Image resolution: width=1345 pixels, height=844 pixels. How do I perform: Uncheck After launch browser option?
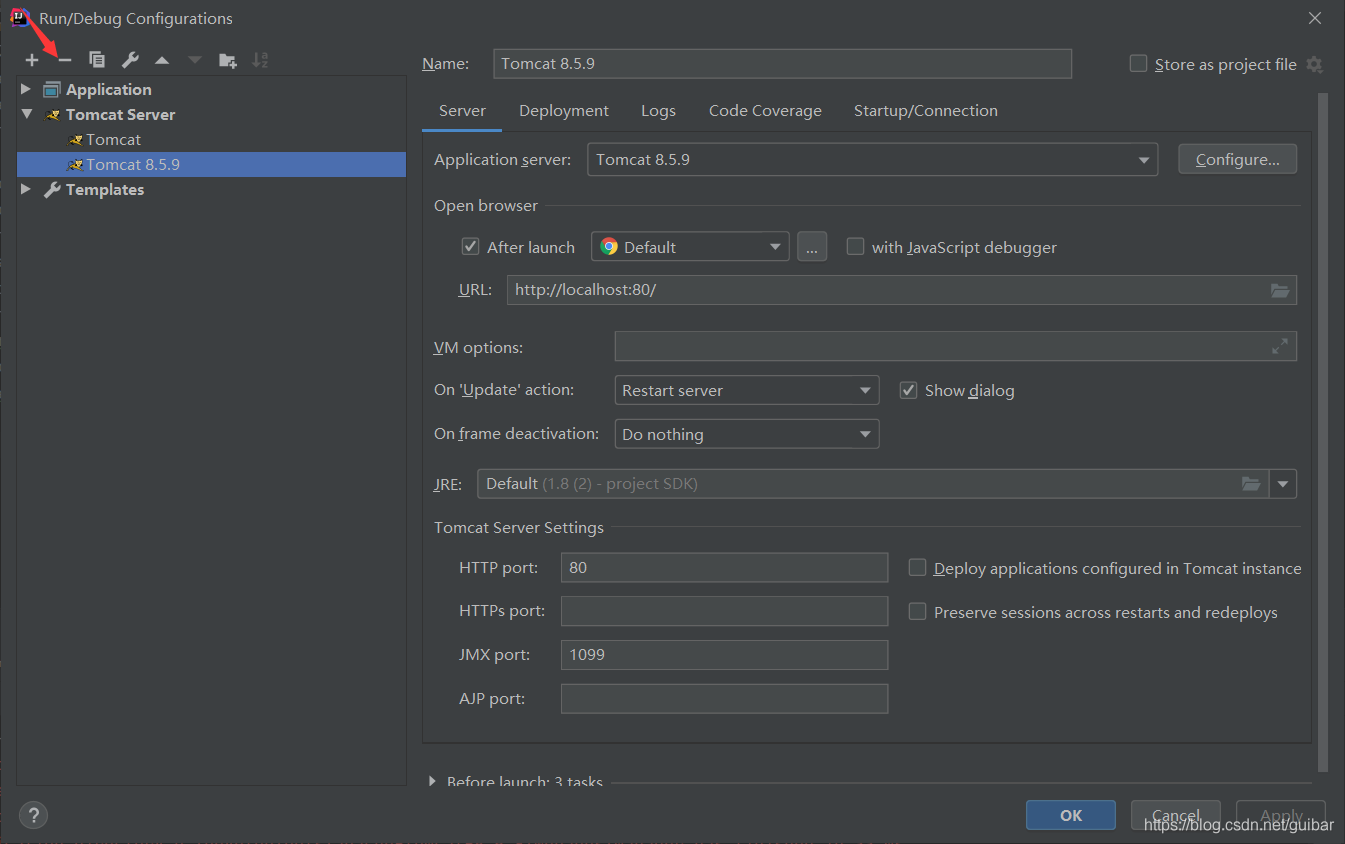click(470, 246)
